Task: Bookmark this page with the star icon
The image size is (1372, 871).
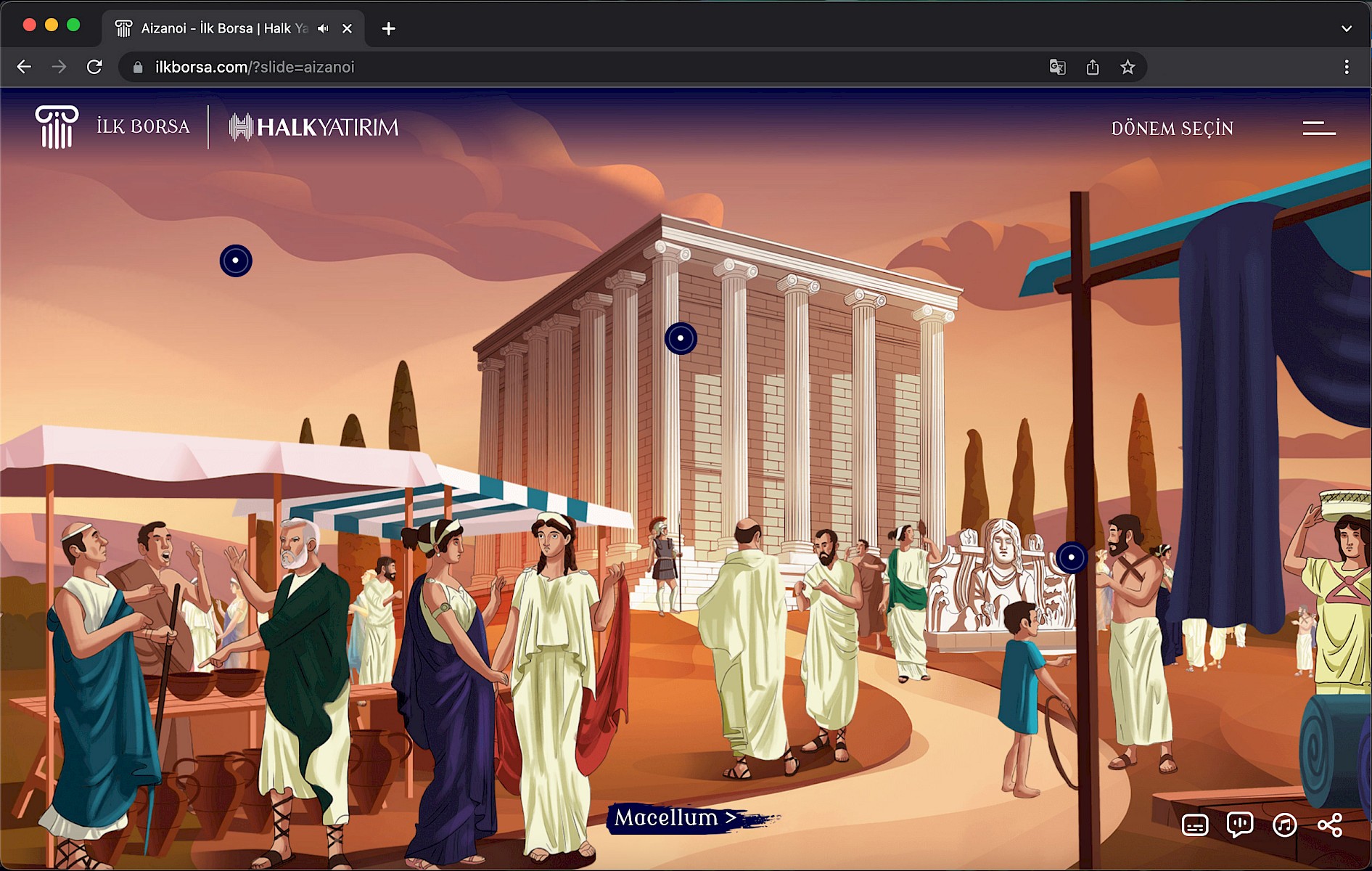Action: [x=1127, y=68]
